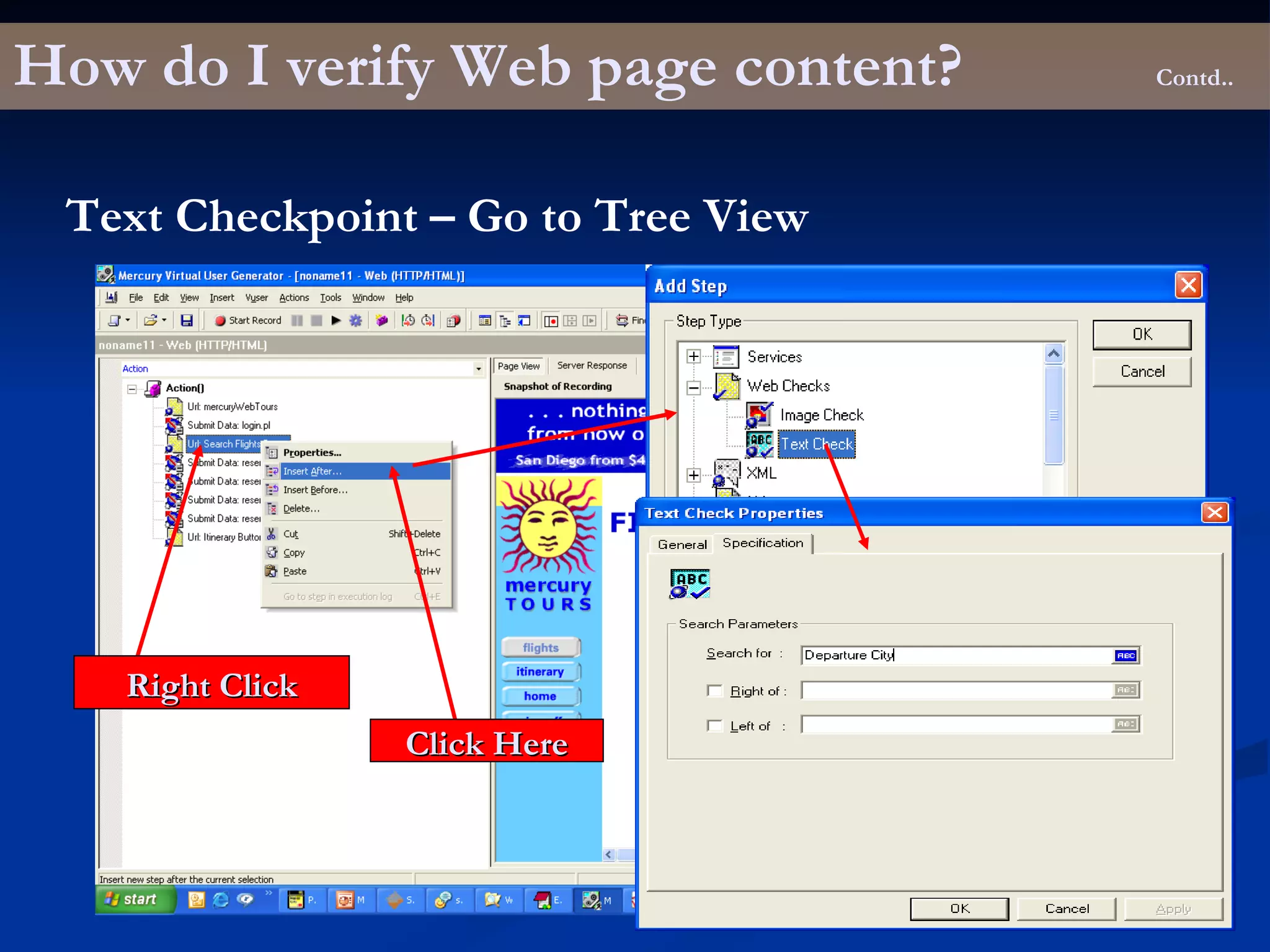This screenshot has width=1270, height=952.
Task: Choose Delete... in context menu
Action: point(357,508)
